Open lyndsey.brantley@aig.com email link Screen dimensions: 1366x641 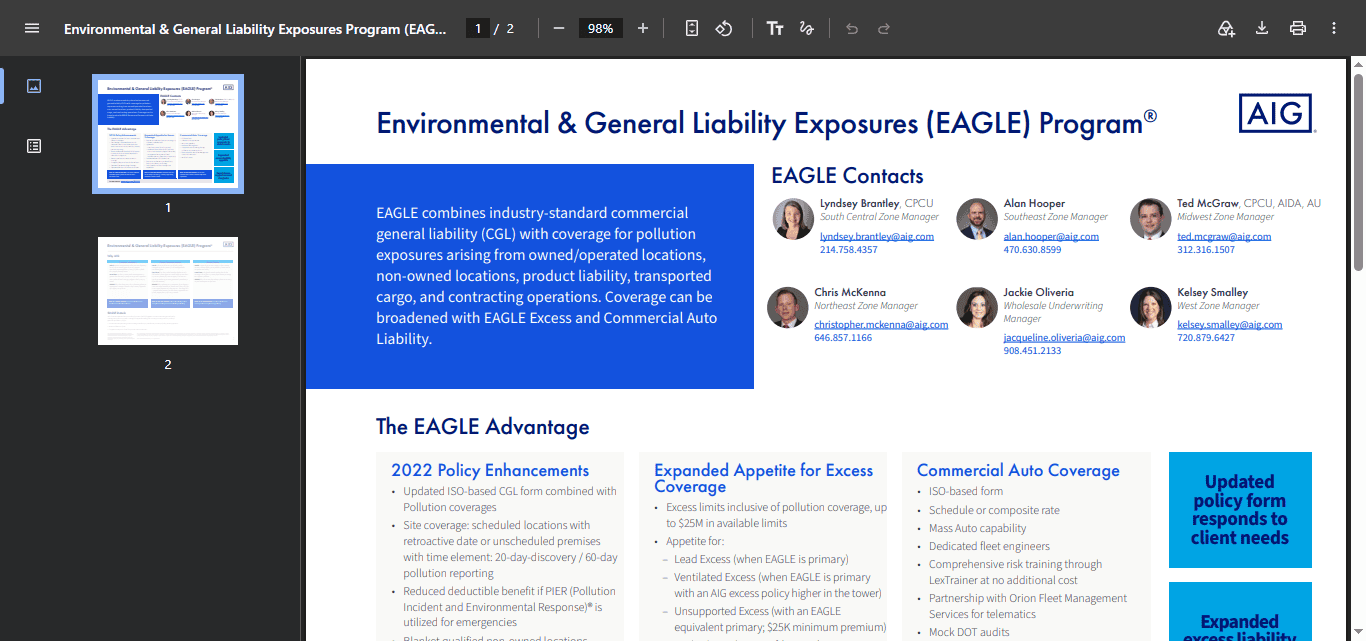(877, 237)
